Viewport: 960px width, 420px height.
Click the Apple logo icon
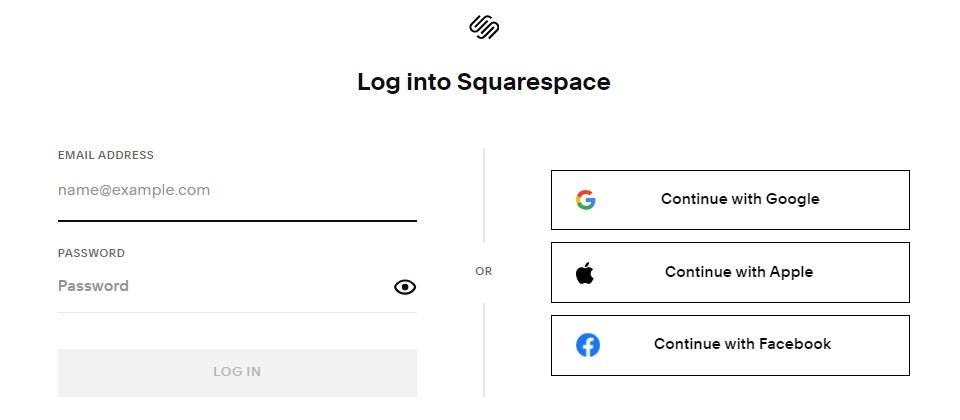585,272
